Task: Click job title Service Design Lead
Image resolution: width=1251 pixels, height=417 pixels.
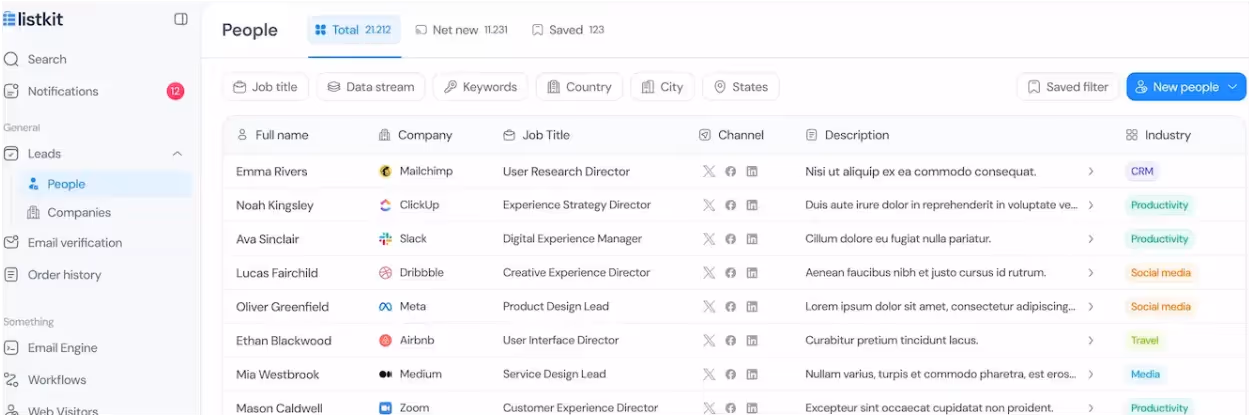Action: [554, 374]
